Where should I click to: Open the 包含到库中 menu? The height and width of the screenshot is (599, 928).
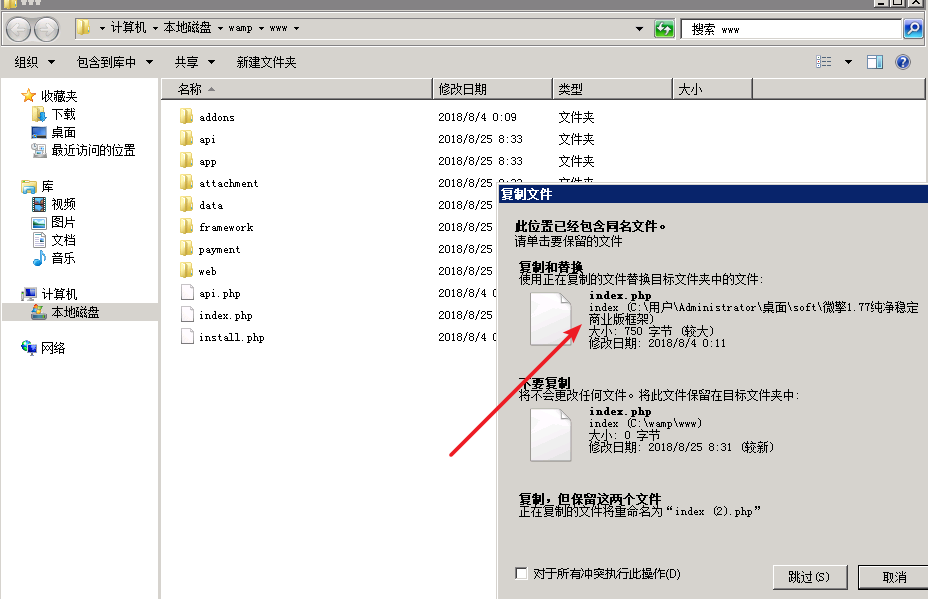tap(106, 61)
